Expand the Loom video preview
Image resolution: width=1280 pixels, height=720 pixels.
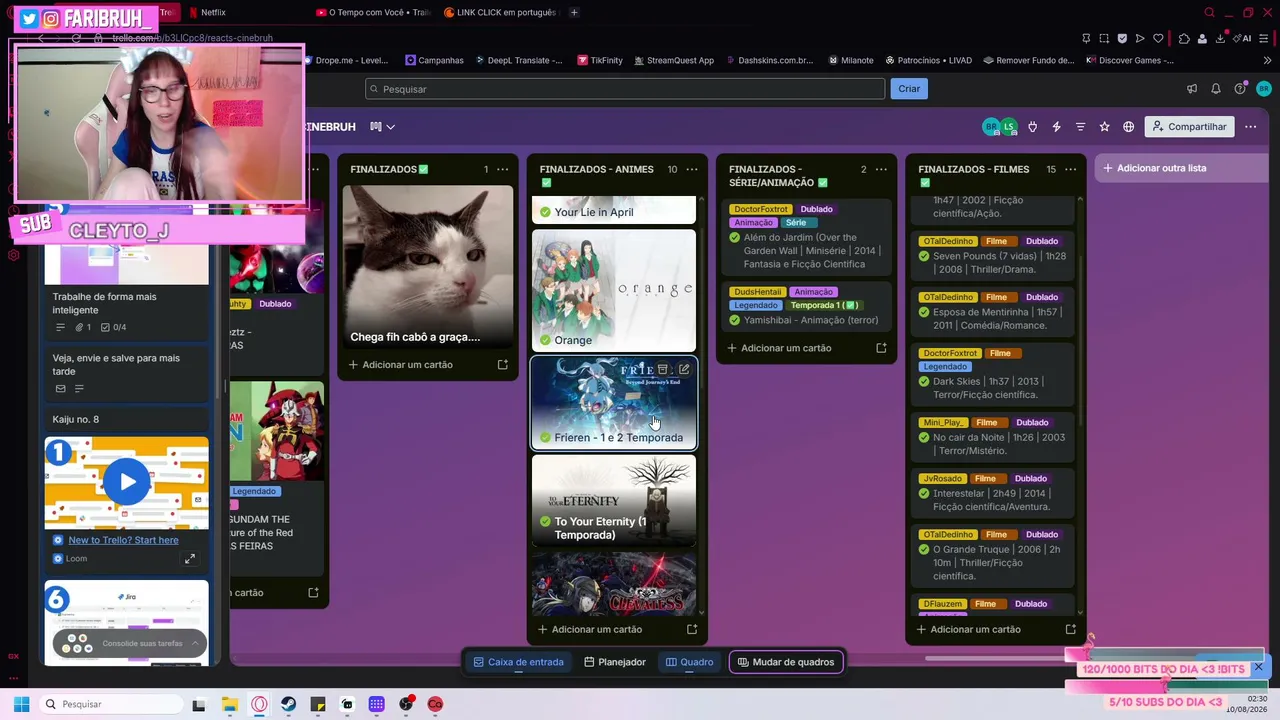click(x=190, y=559)
